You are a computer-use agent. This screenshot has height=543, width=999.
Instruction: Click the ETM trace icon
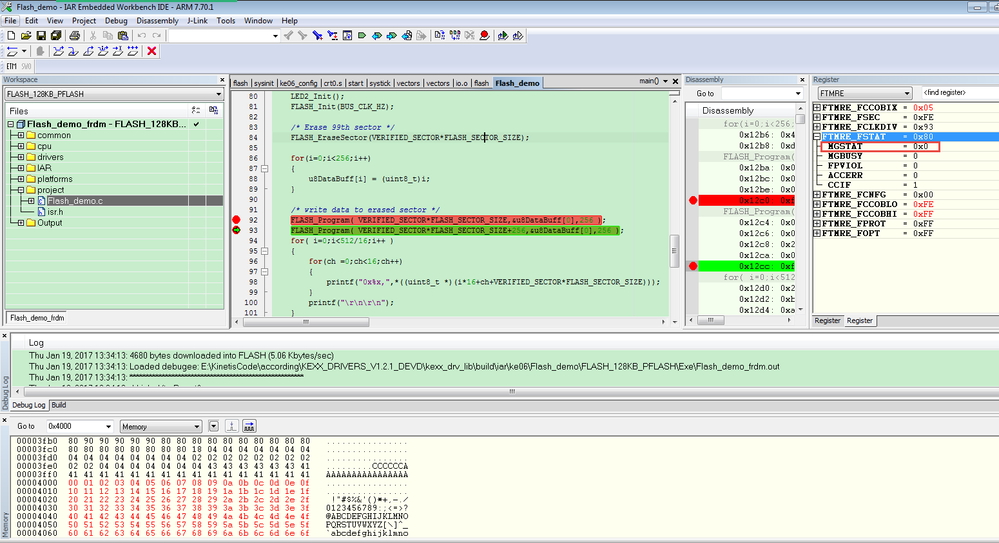(x=12, y=66)
